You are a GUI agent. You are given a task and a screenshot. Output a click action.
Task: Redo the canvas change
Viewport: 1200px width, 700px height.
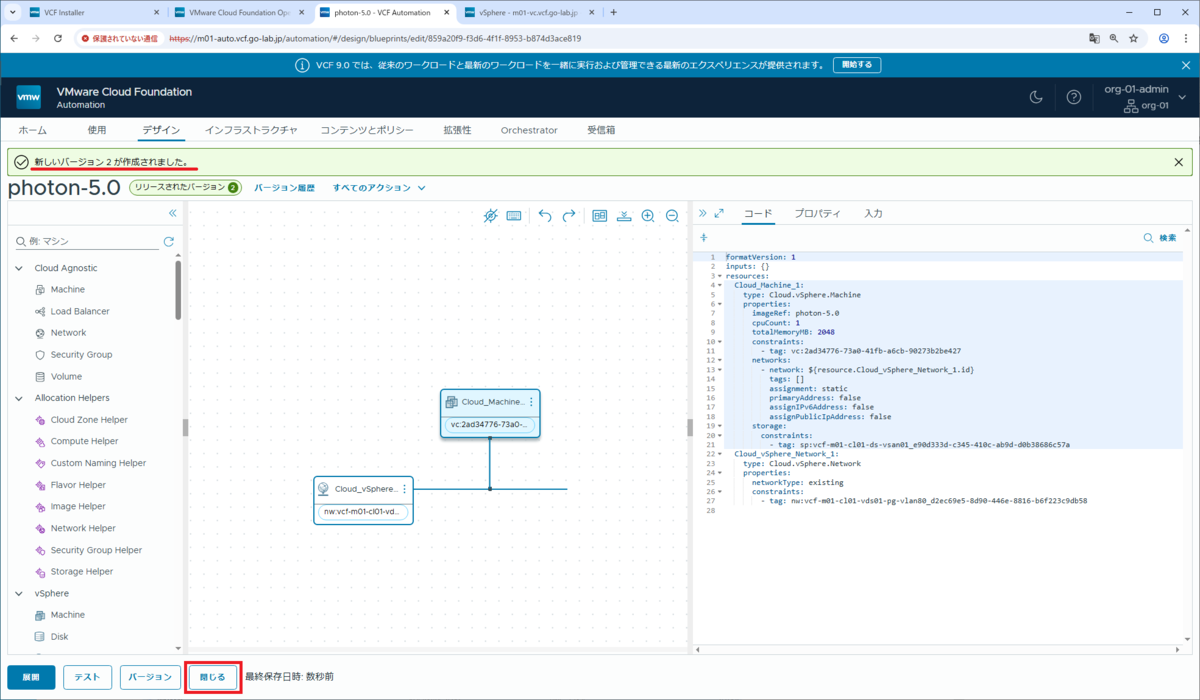pyautogui.click(x=569, y=215)
